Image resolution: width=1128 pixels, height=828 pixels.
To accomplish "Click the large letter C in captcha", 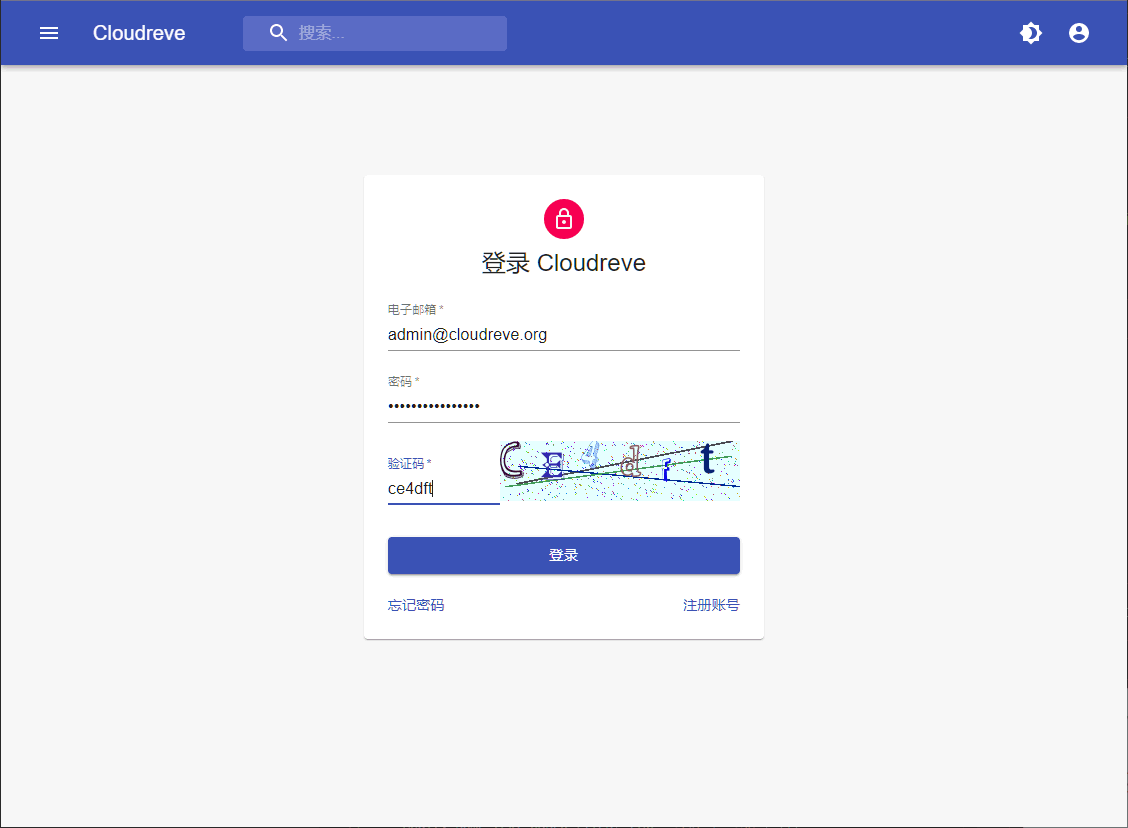I will (x=512, y=460).
